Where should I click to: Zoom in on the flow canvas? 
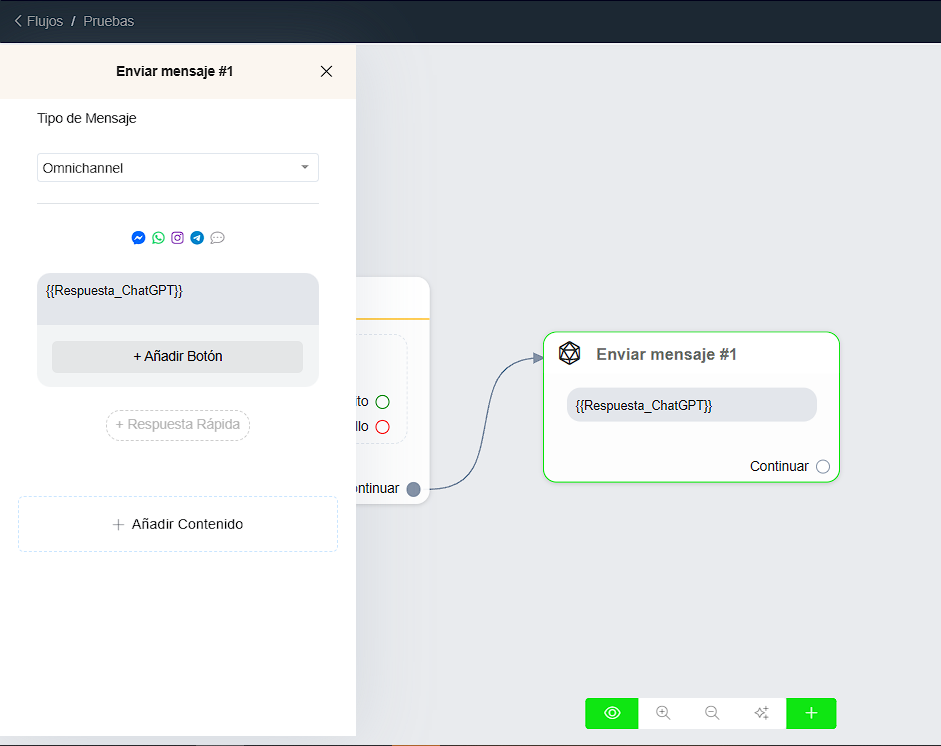(663, 713)
